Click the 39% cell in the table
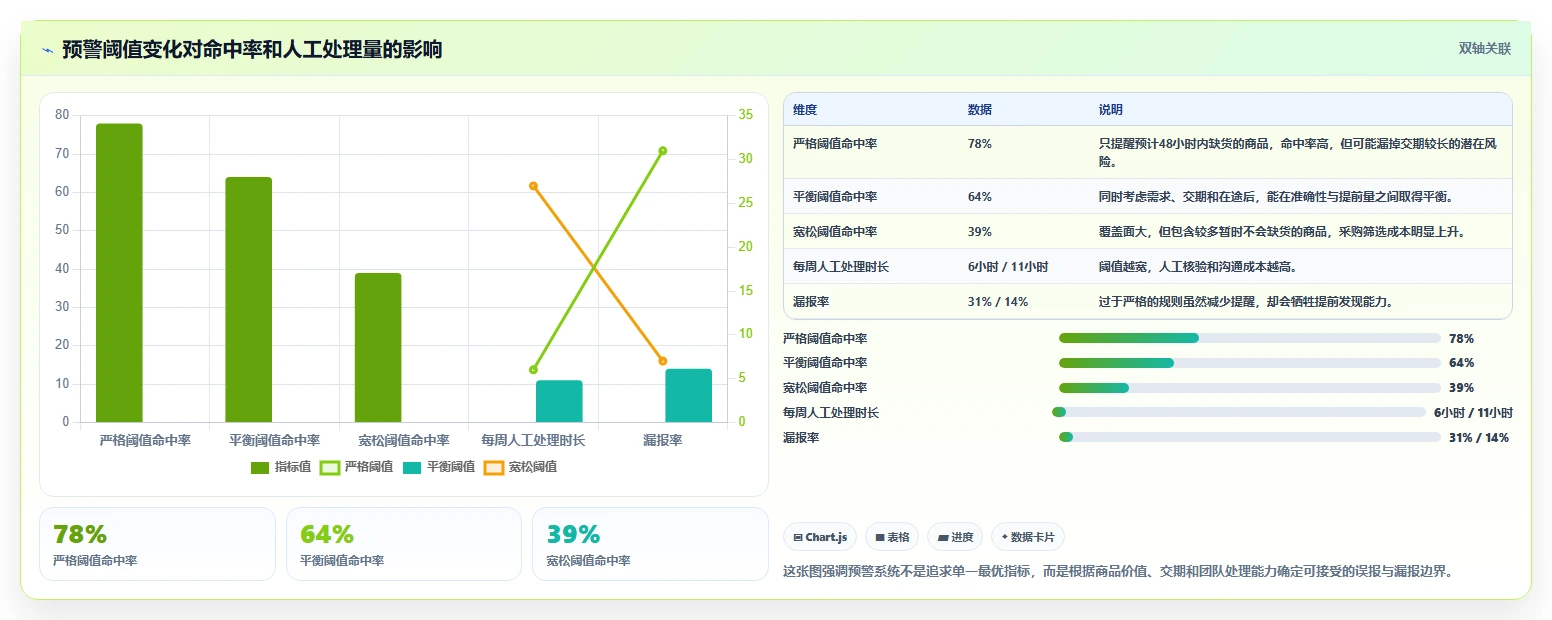This screenshot has width=1552, height=620. coord(980,232)
